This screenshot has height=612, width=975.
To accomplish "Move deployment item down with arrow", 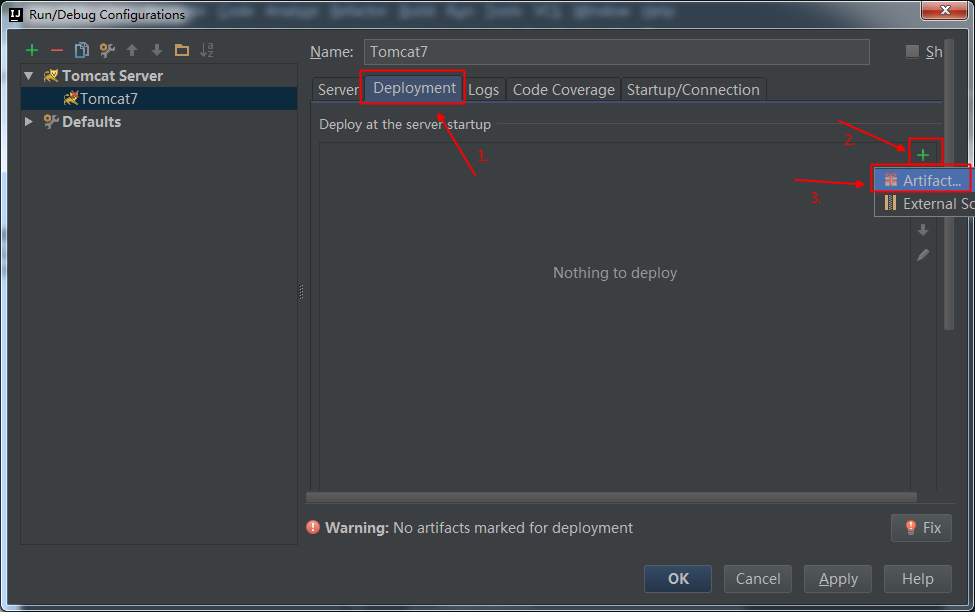I will 923,230.
